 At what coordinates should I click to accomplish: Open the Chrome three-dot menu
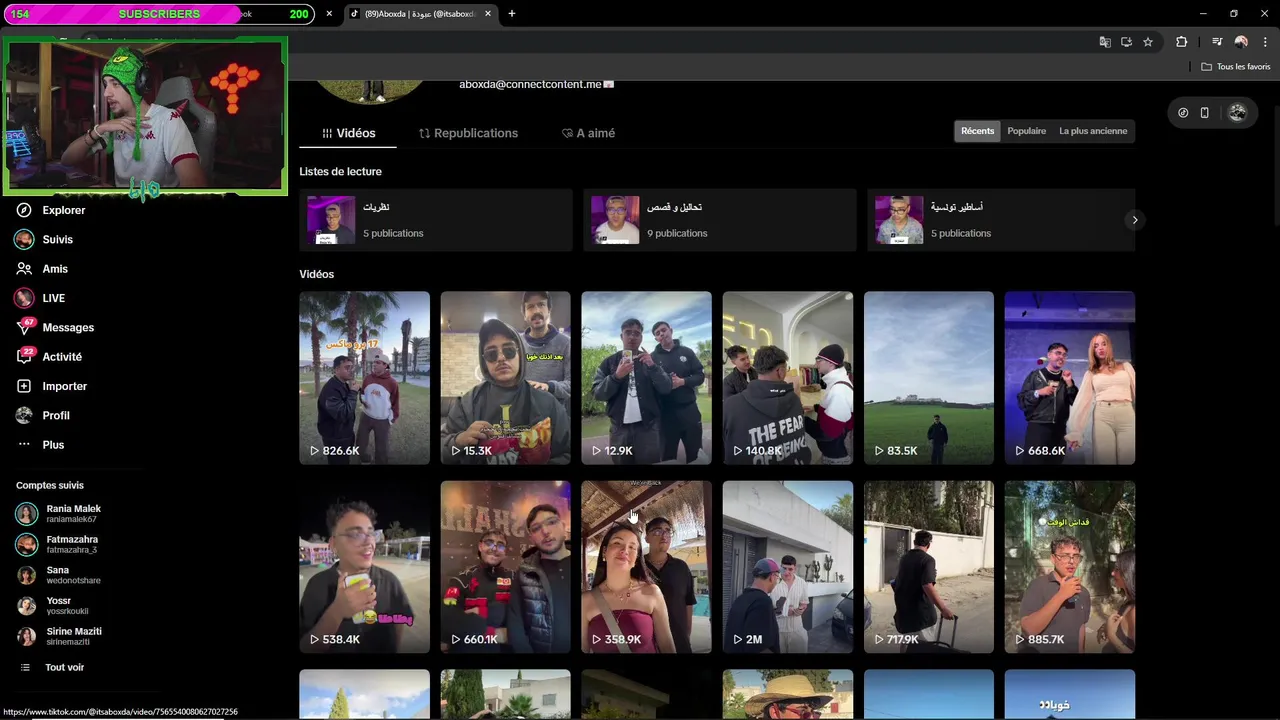1265,42
